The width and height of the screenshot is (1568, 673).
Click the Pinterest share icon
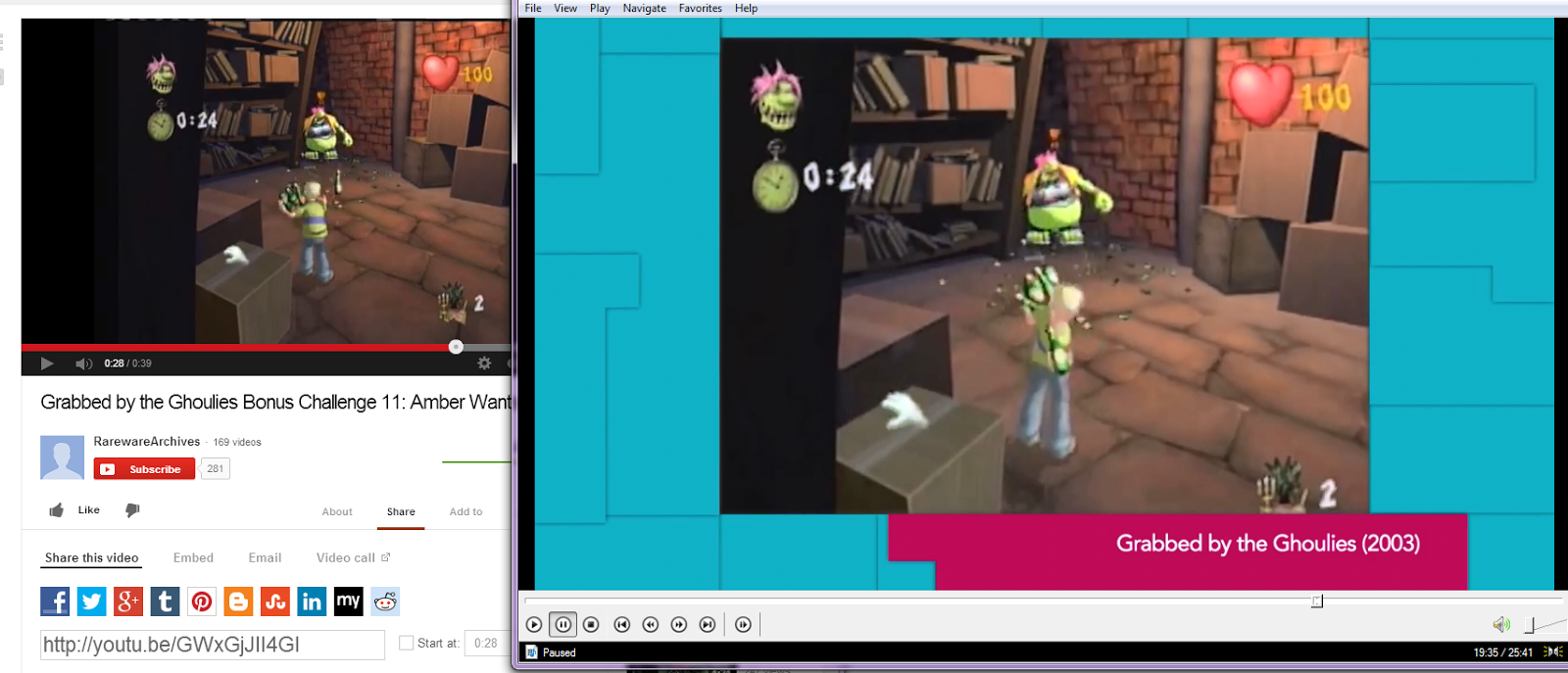[x=202, y=601]
